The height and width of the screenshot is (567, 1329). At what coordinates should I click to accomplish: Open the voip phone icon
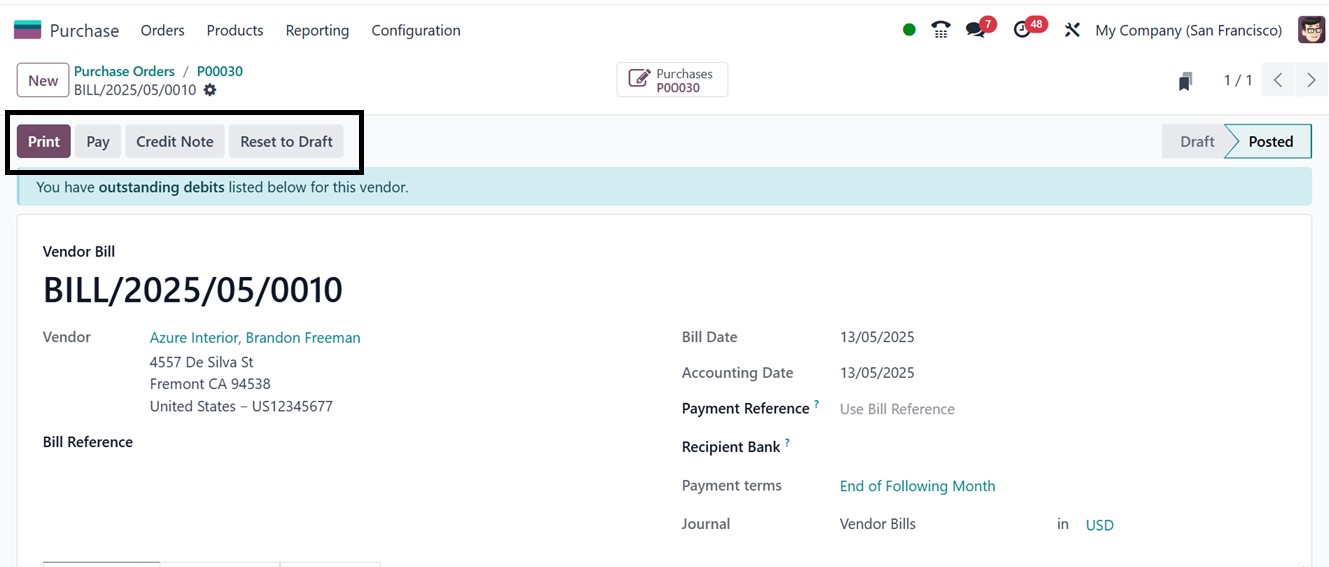click(940, 30)
